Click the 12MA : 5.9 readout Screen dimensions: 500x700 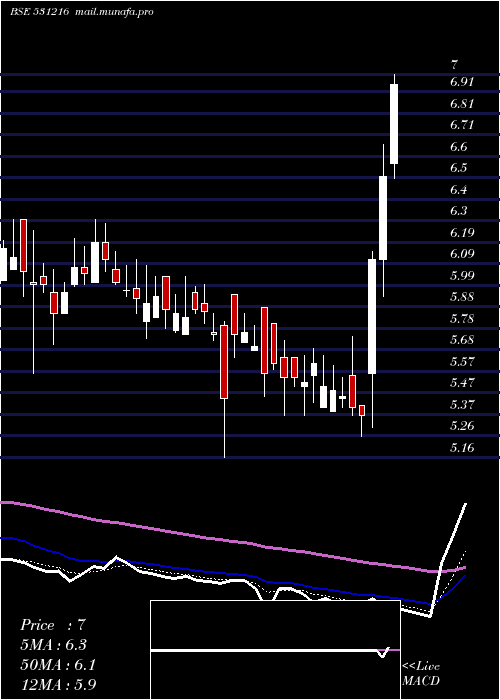[58, 684]
